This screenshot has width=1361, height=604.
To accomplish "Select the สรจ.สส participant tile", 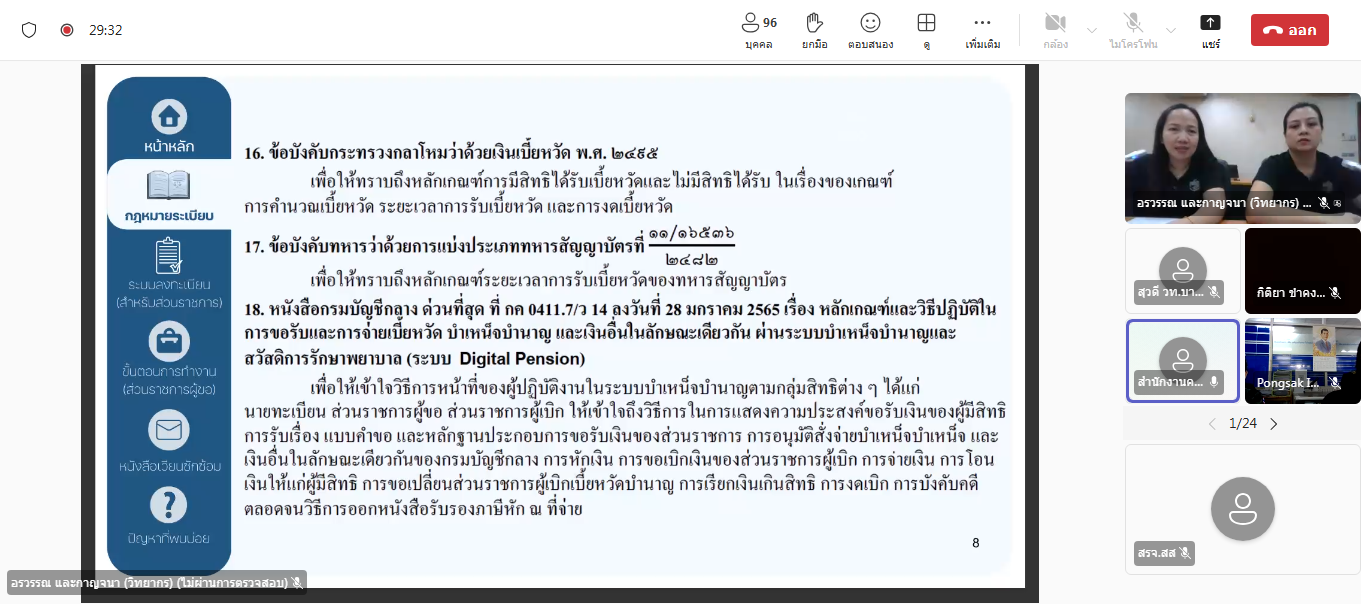I will click(x=1242, y=508).
